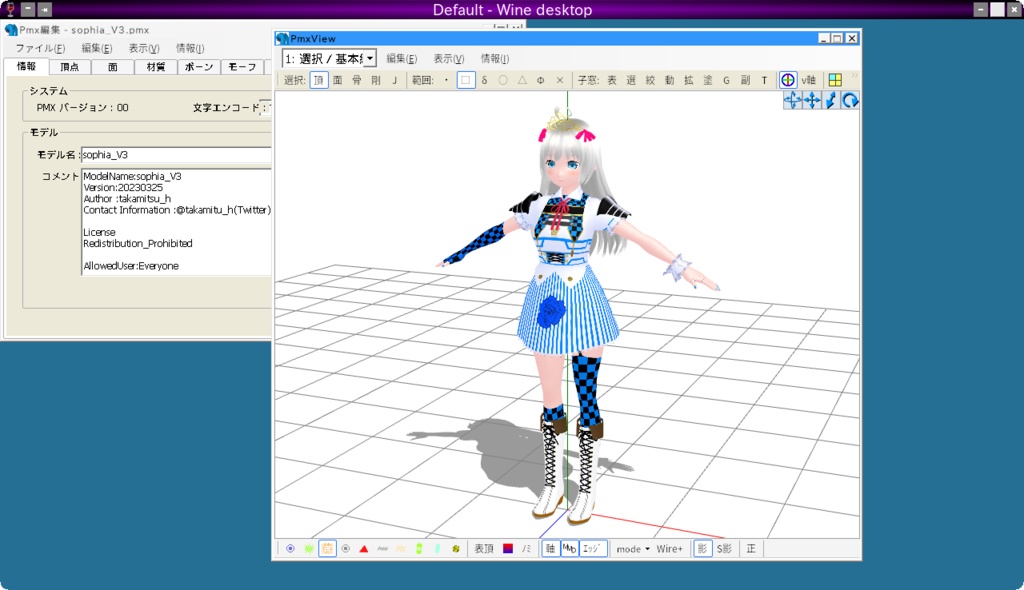Open PmxView 編集(E) menu
Screen dimensions: 1024x590
(x=401, y=59)
